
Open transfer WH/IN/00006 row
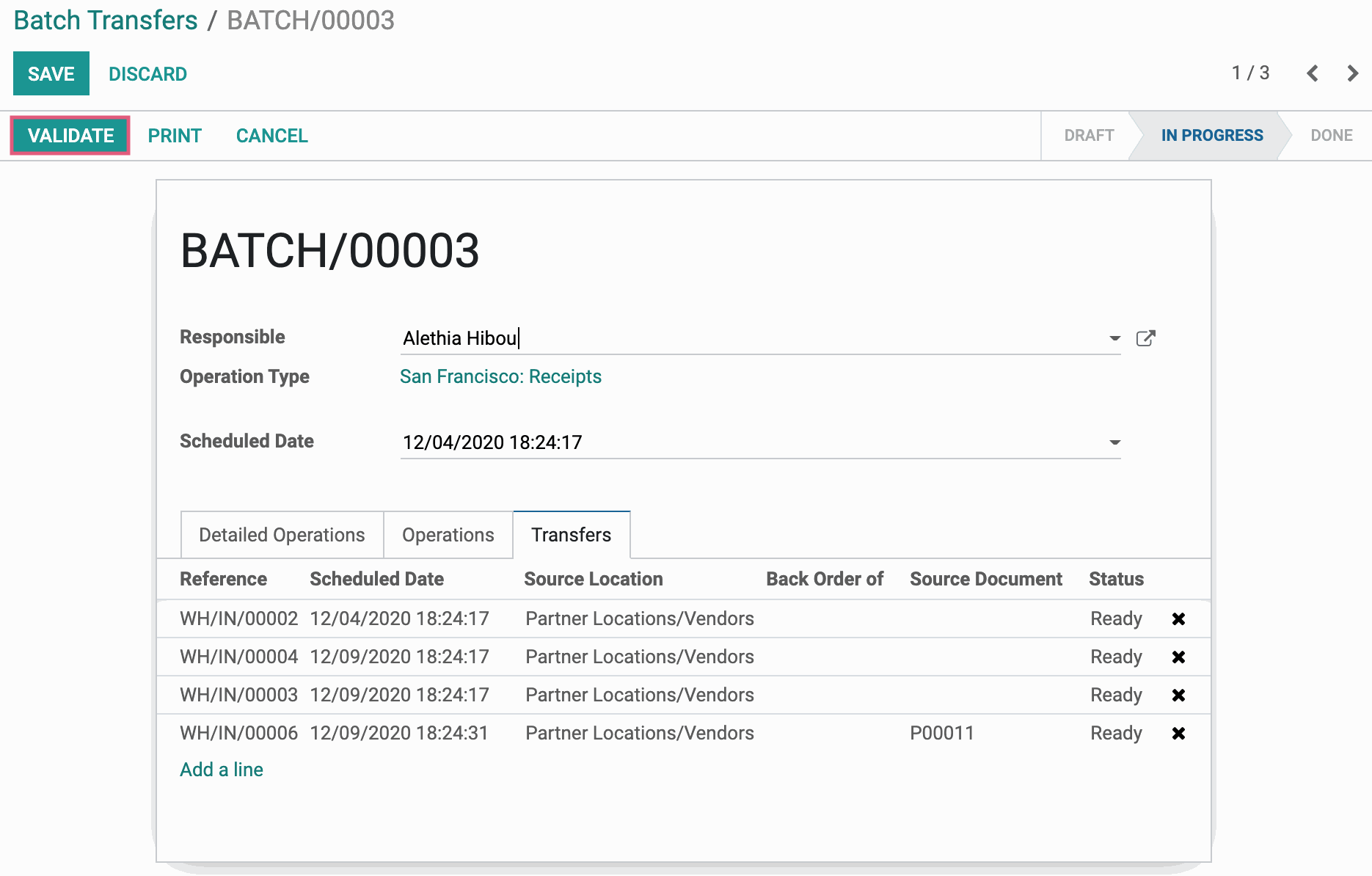pyautogui.click(x=684, y=733)
